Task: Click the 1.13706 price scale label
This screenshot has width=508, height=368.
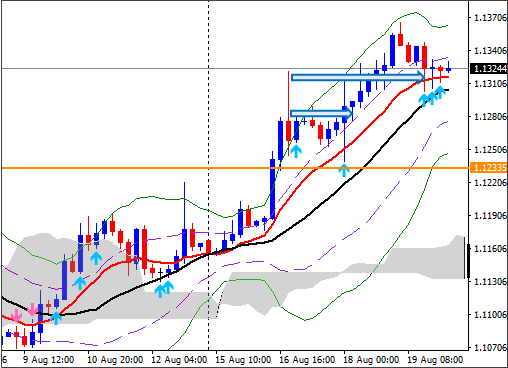Action: pyautogui.click(x=490, y=17)
